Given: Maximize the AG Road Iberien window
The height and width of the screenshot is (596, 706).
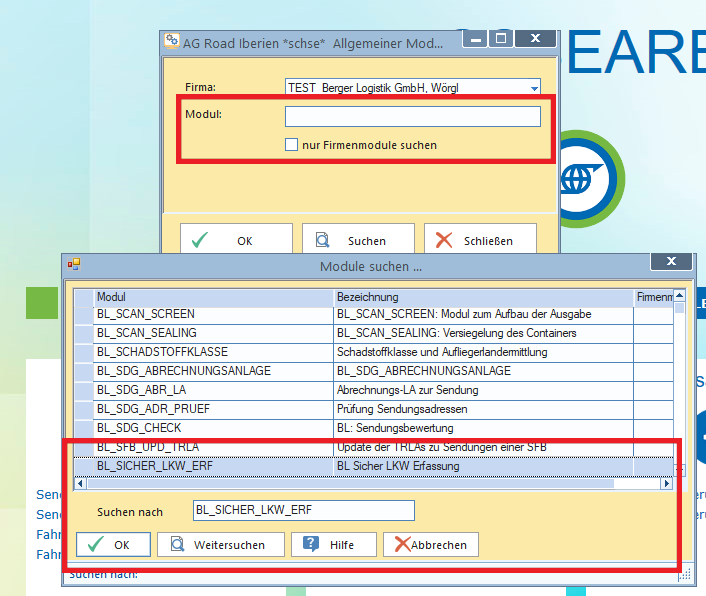Looking at the screenshot, I should [501, 39].
